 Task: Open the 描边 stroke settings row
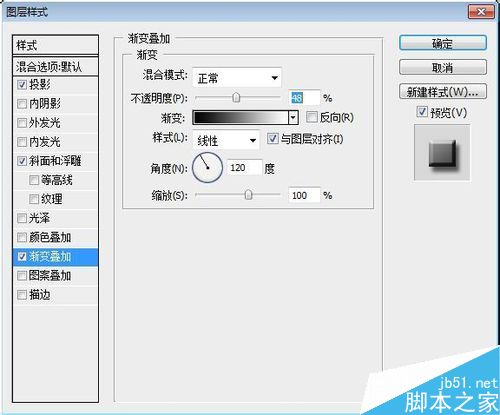[x=55, y=295]
